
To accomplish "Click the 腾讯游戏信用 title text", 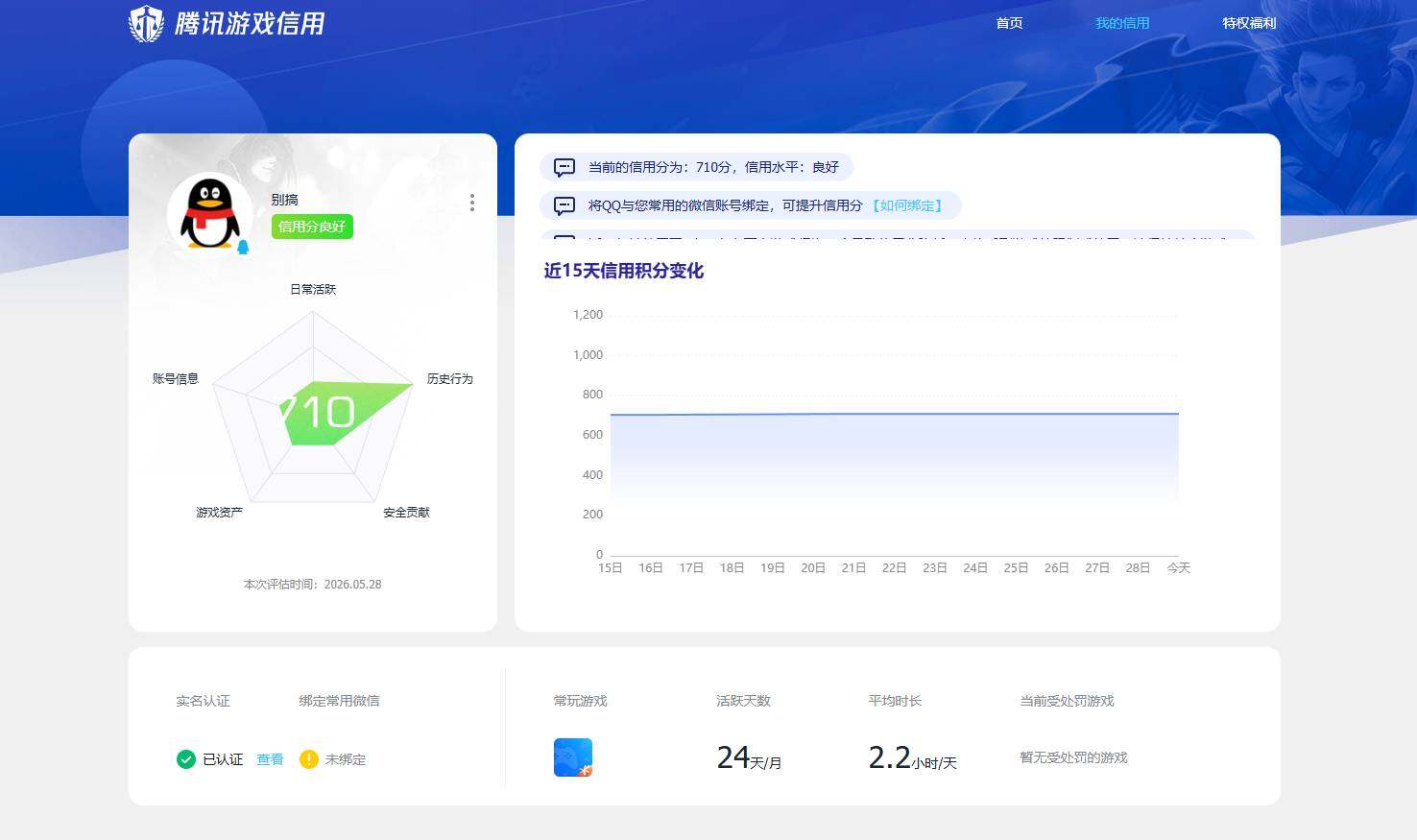I will [x=250, y=23].
